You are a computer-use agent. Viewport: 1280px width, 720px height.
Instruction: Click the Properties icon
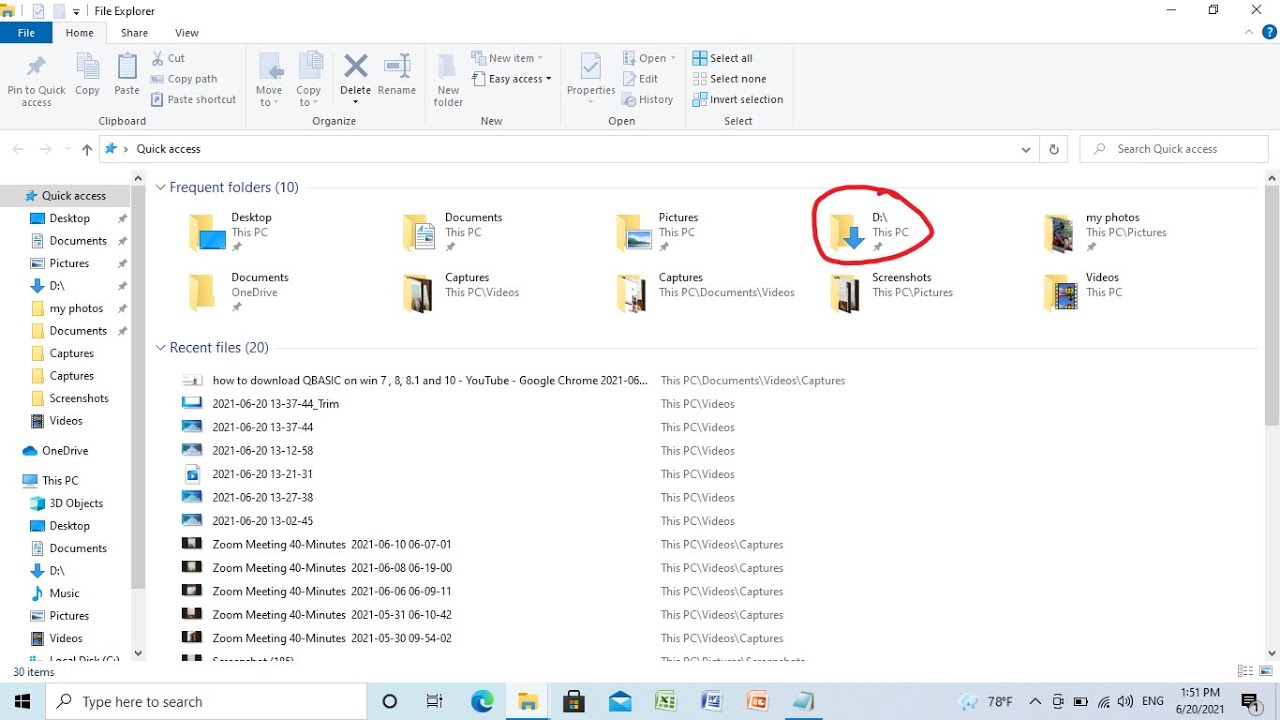pyautogui.click(x=591, y=67)
